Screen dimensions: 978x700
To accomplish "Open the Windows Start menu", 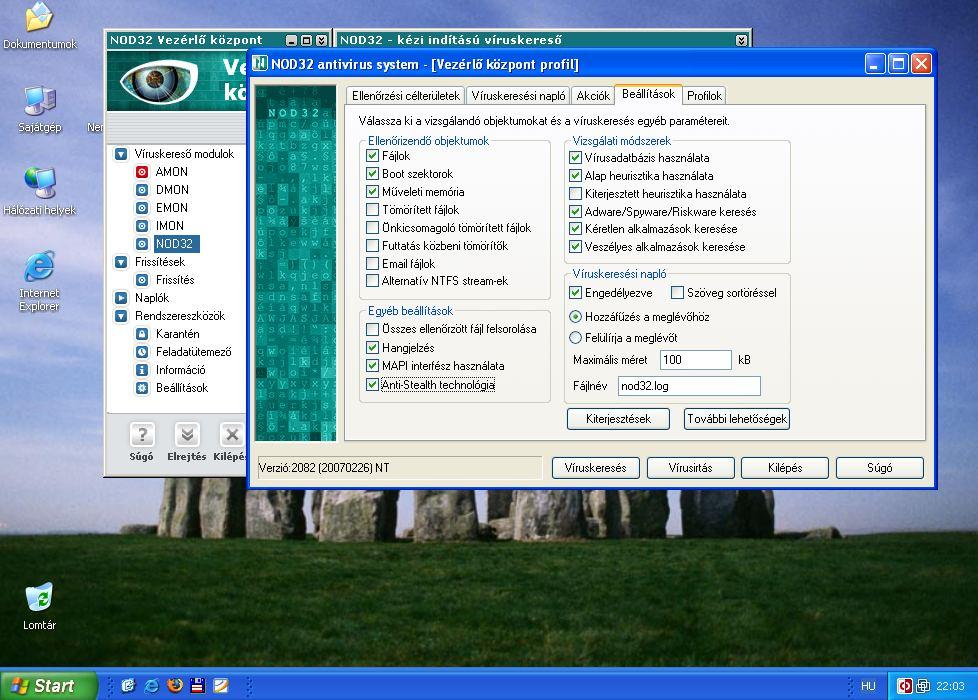I will pos(48,686).
